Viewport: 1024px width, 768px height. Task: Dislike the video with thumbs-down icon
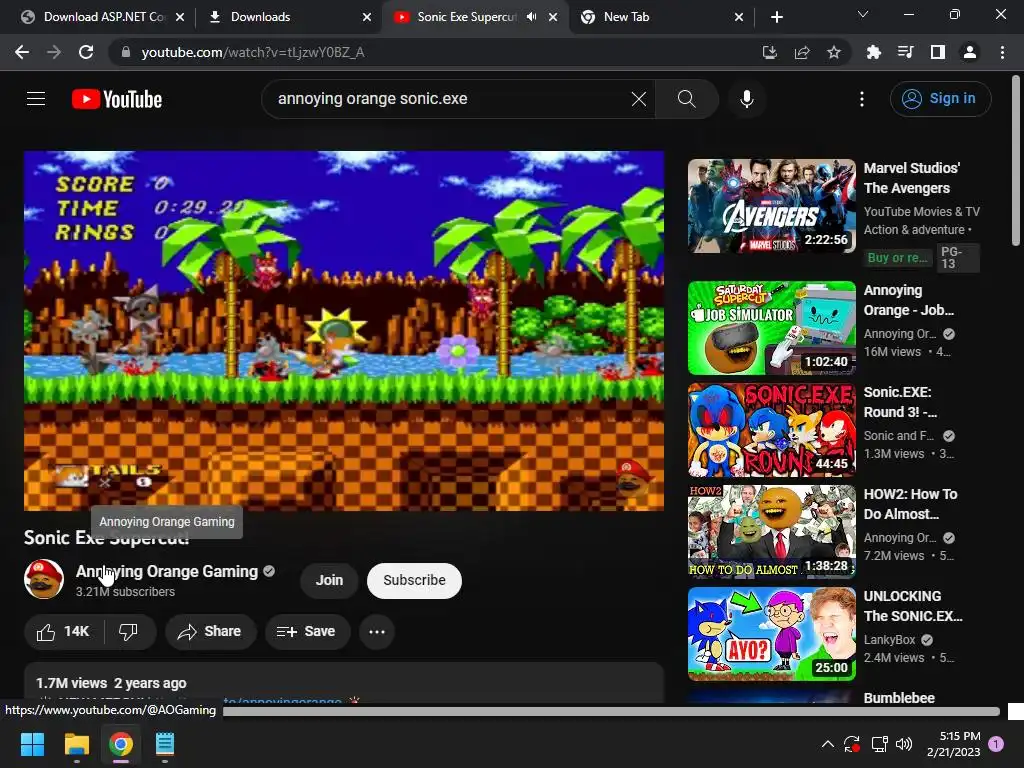tap(129, 632)
